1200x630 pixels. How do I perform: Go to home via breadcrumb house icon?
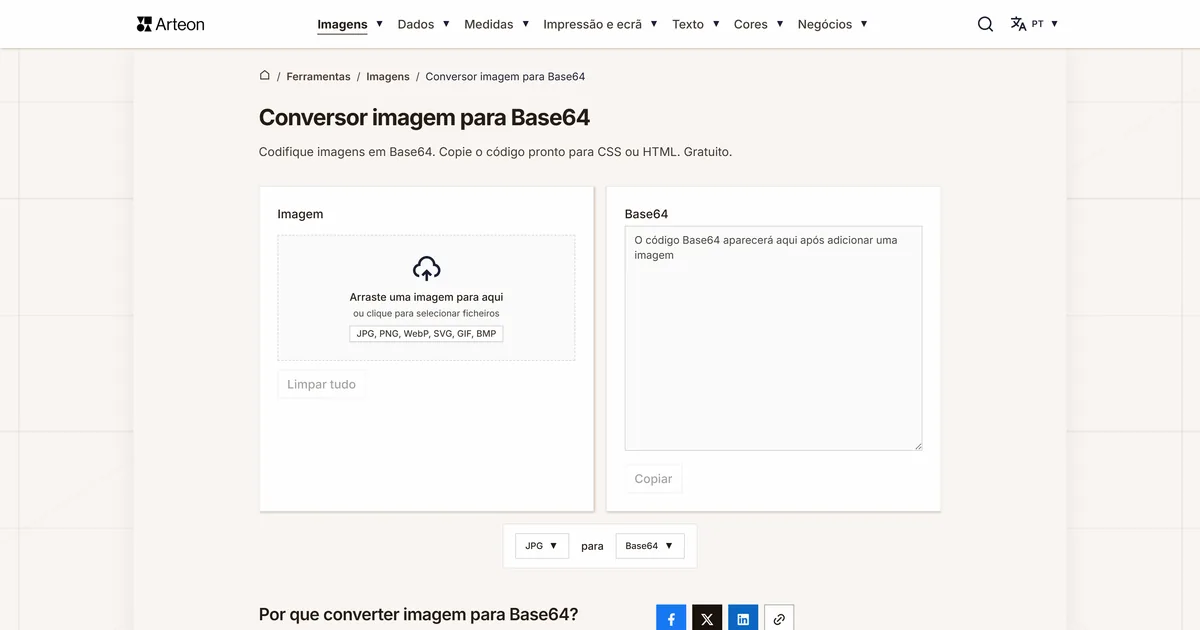(x=265, y=76)
